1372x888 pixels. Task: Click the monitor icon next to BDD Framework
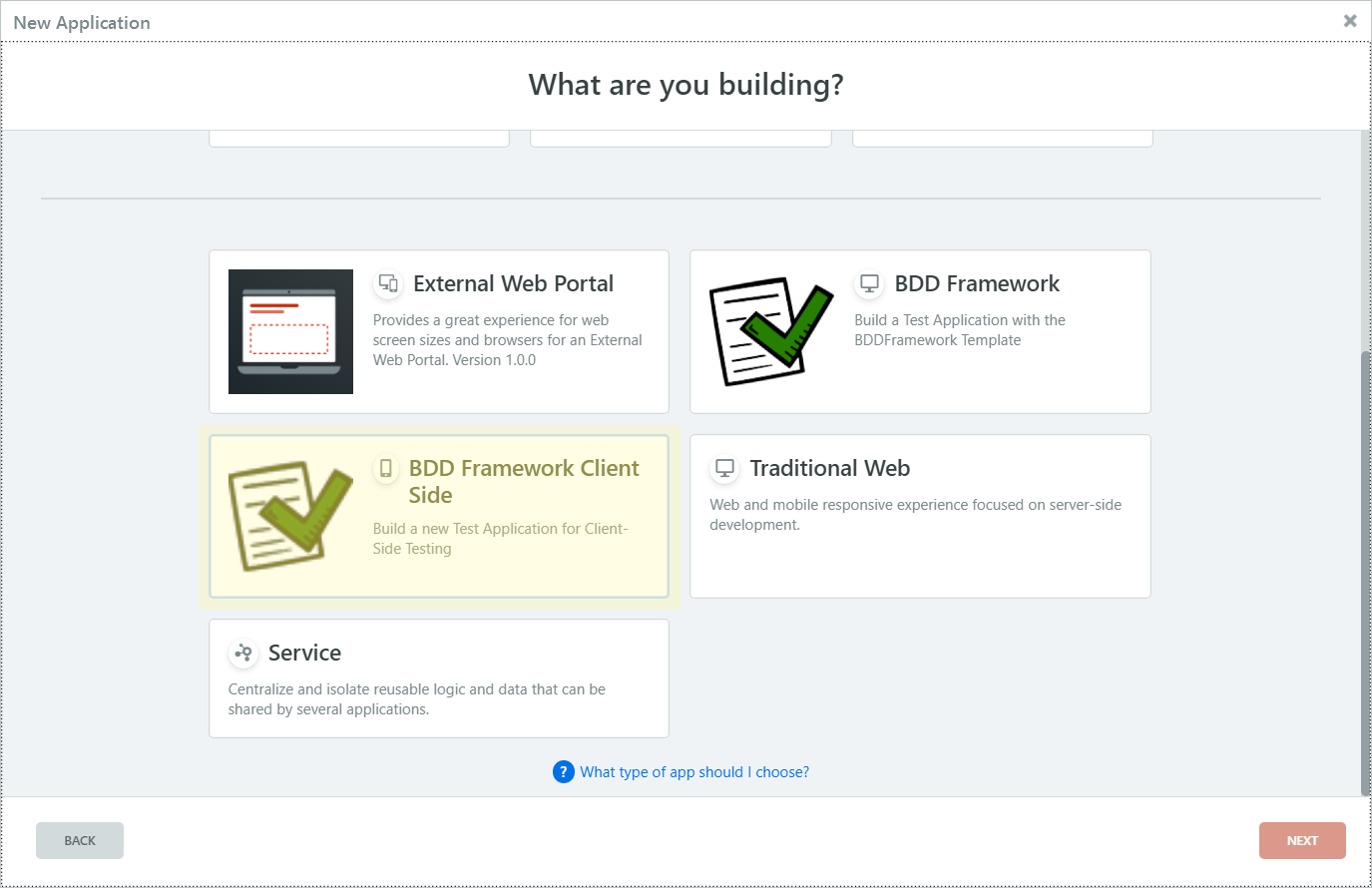(x=870, y=284)
